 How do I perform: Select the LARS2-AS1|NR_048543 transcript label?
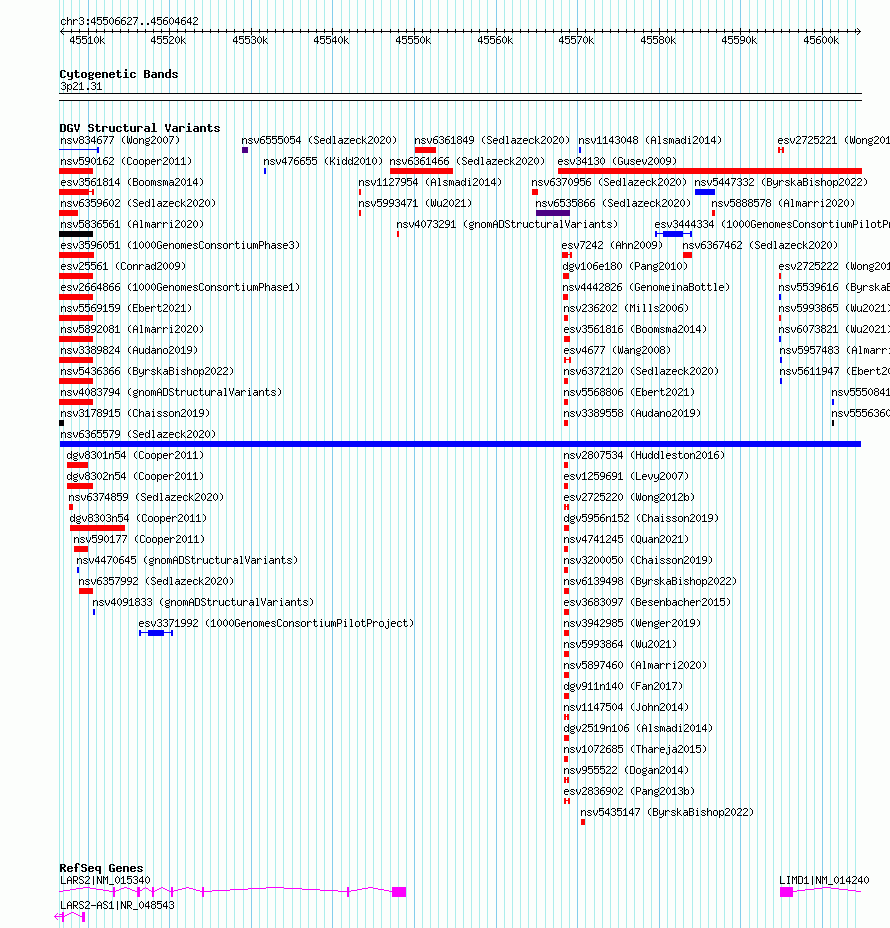click(117, 905)
